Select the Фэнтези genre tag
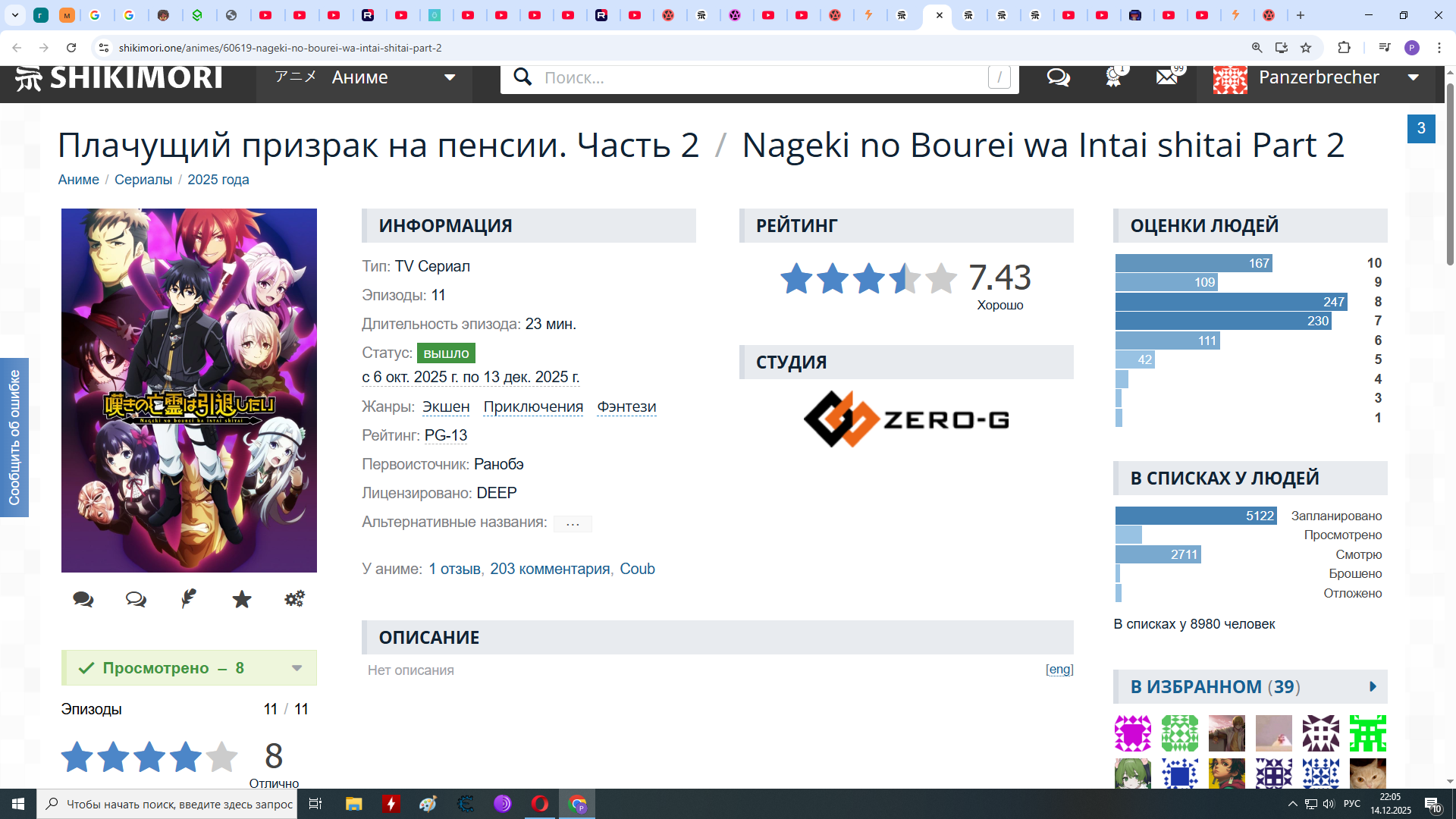Viewport: 1456px width, 819px height. coord(626,406)
